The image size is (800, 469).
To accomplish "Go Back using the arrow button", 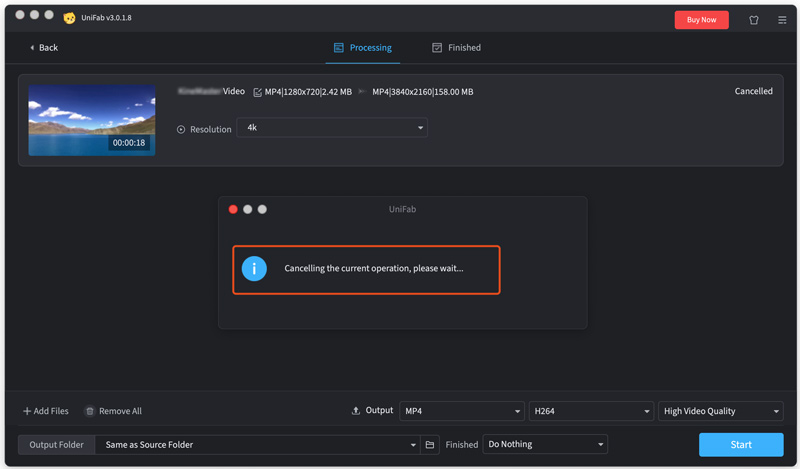I will (x=44, y=47).
